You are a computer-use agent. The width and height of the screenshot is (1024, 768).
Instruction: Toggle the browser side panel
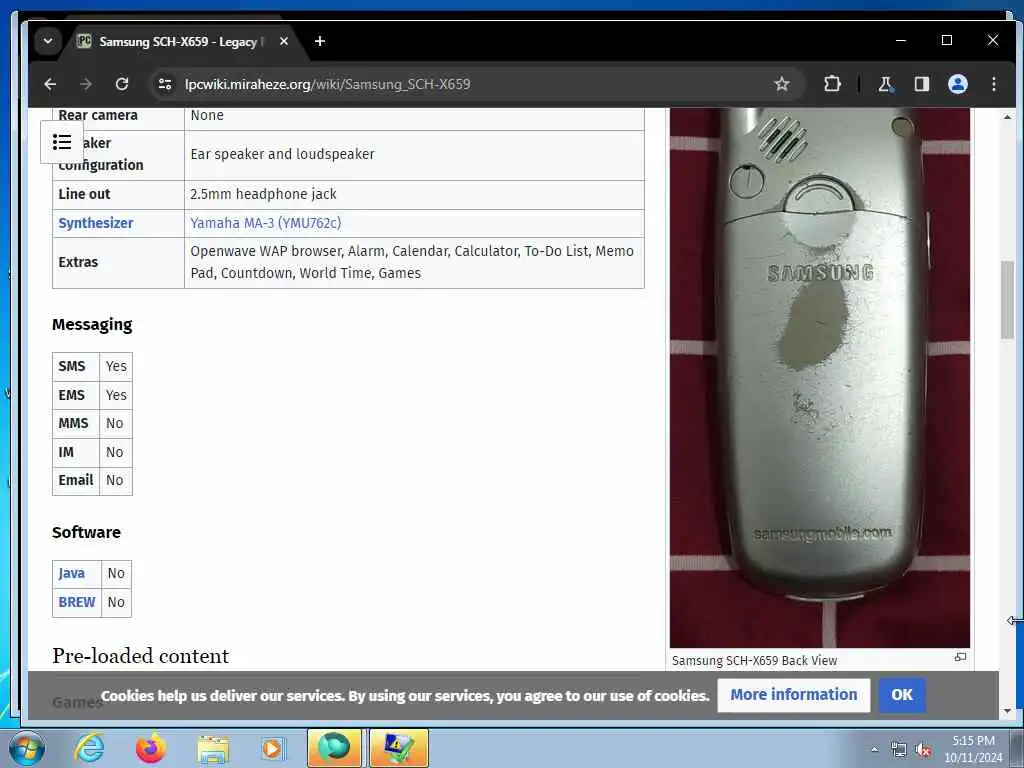tap(921, 84)
